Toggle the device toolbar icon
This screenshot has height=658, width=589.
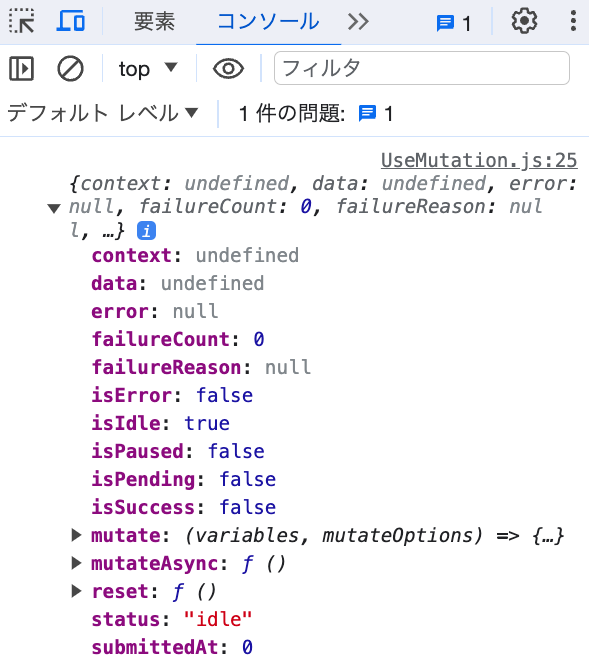click(x=70, y=21)
